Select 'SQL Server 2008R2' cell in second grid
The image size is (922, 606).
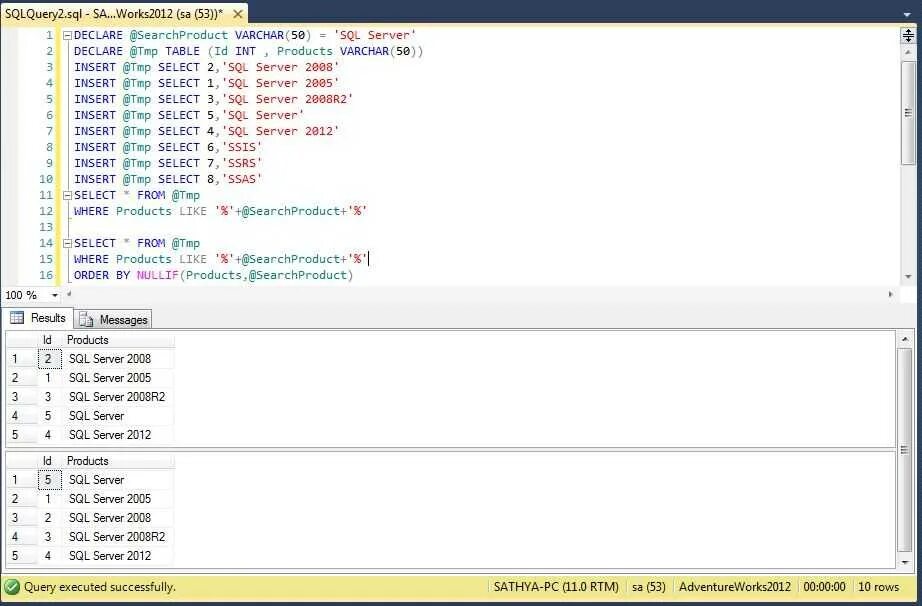pos(118,537)
